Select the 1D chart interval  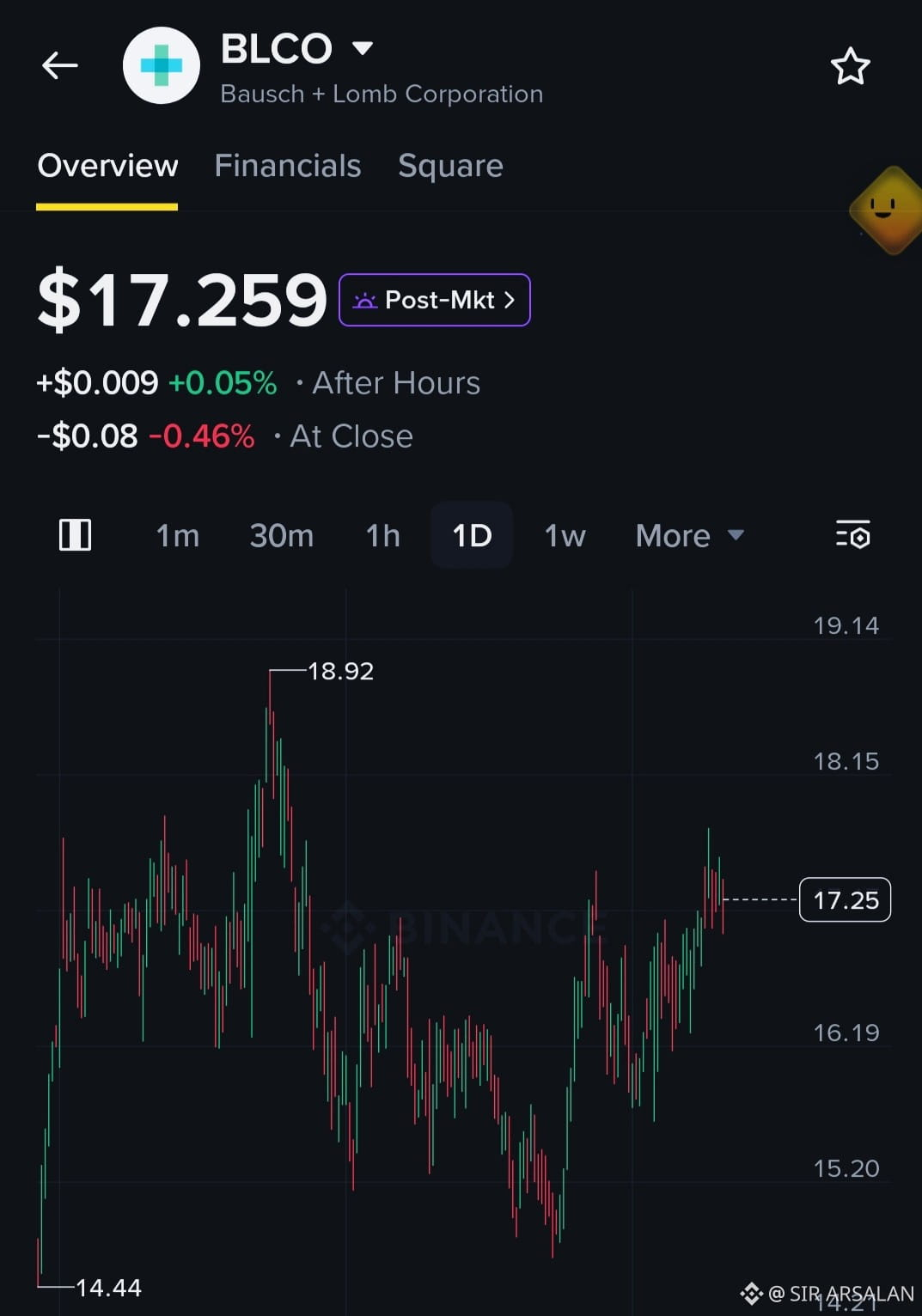tap(472, 536)
